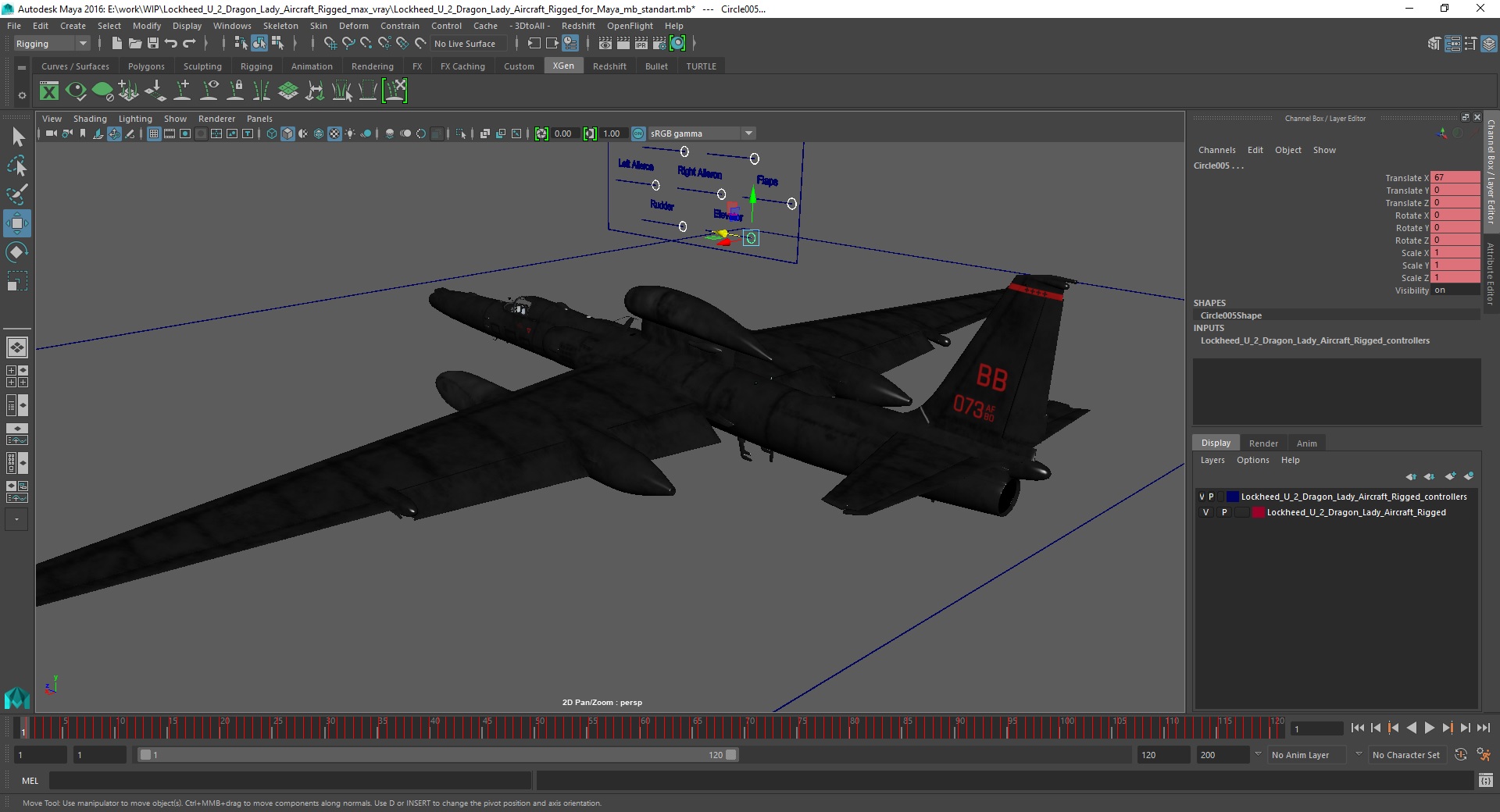Start IPR render
1500x812 pixels.
click(x=641, y=44)
